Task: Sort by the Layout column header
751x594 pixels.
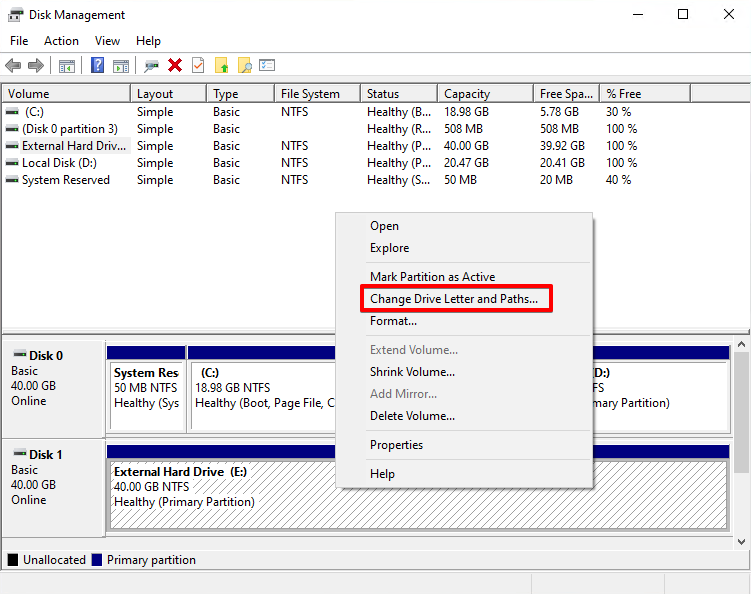Action: click(169, 94)
